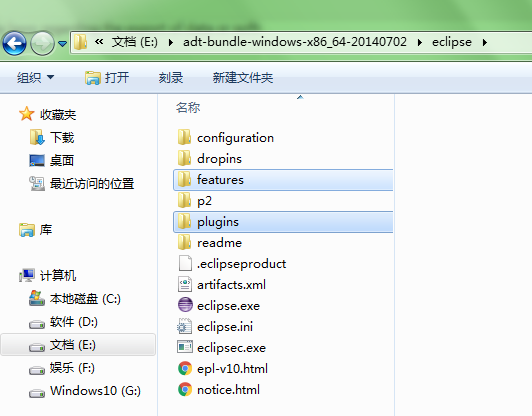Expand arrow after the adt-bundle path segment

pos(420,42)
